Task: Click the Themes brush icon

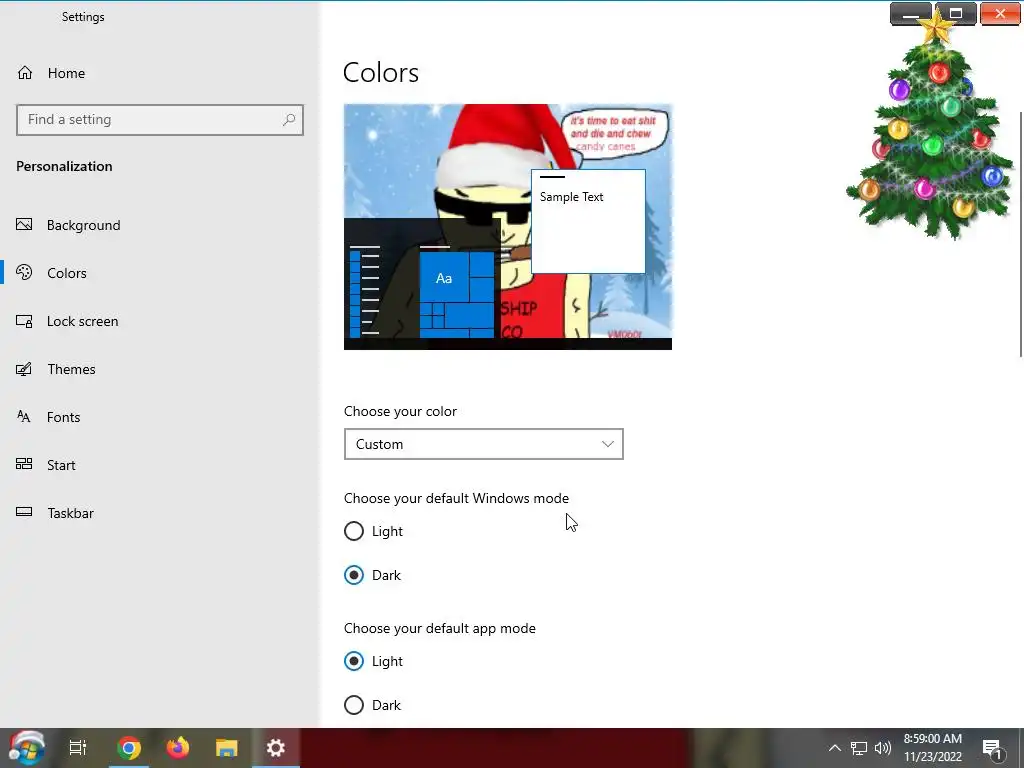Action: [x=24, y=369]
